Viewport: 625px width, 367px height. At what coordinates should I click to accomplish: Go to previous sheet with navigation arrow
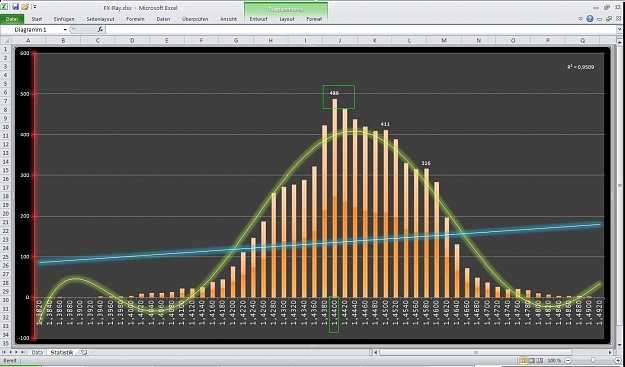[x=10, y=353]
